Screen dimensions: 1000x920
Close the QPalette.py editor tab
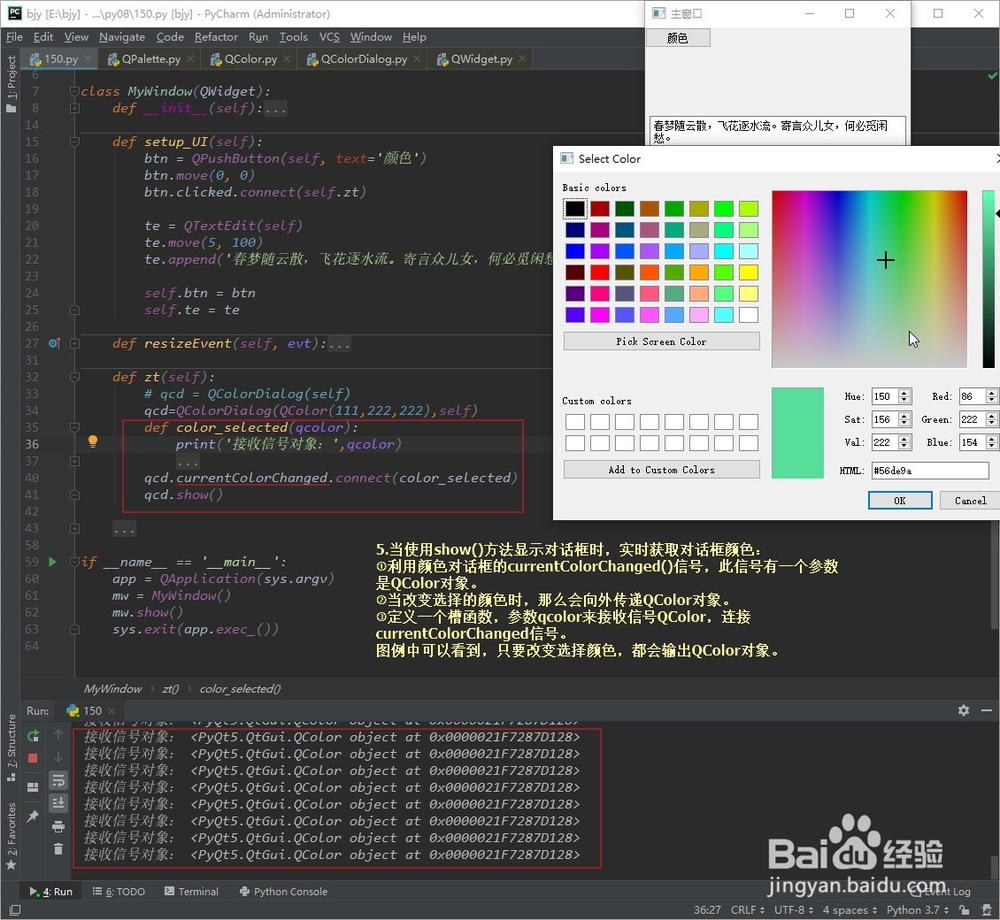tap(190, 59)
